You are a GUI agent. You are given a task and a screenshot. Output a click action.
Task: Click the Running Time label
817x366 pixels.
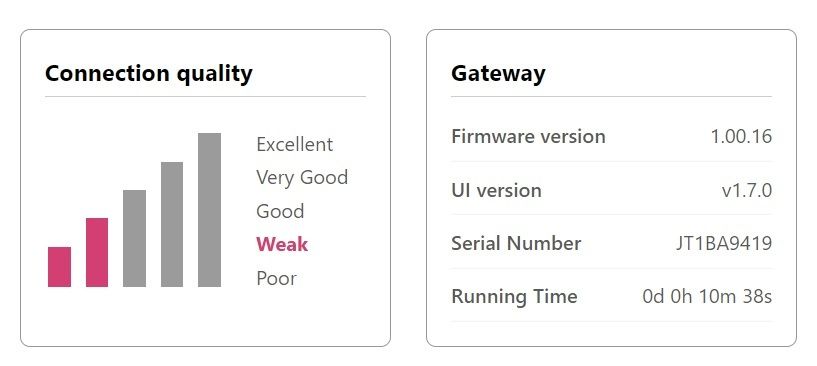pos(514,297)
